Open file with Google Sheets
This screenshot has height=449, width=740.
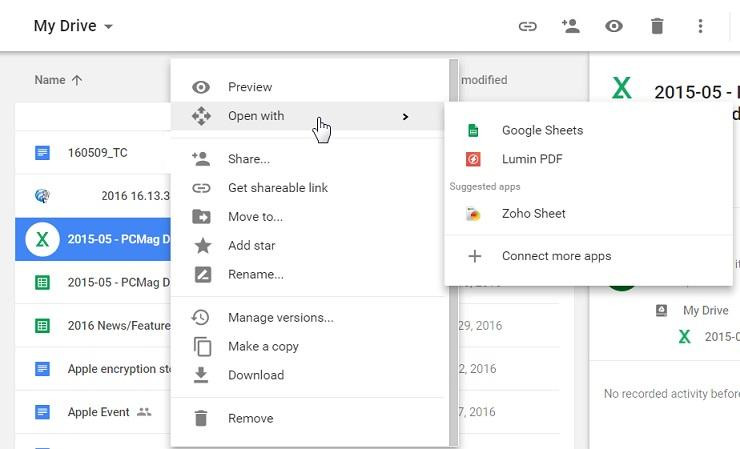coord(542,130)
